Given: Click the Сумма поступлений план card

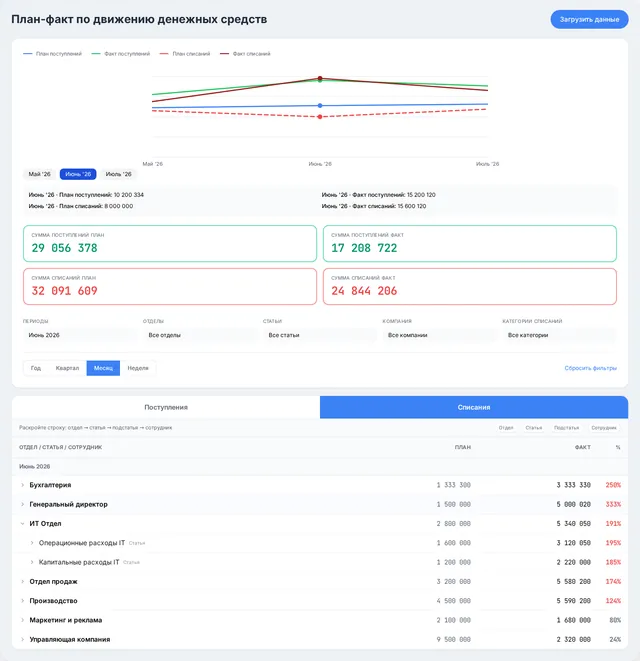Looking at the screenshot, I should click(170, 243).
